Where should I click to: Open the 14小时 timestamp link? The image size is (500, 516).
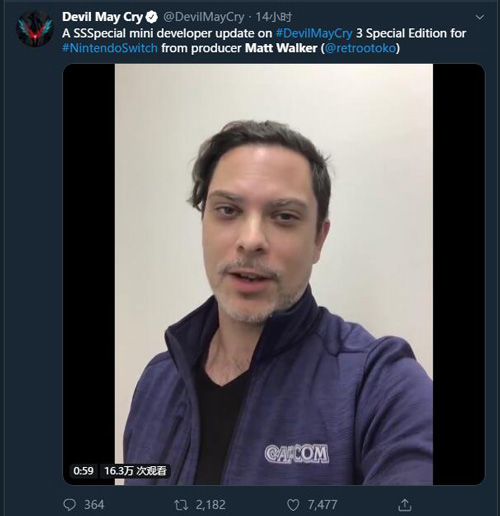pos(273,17)
